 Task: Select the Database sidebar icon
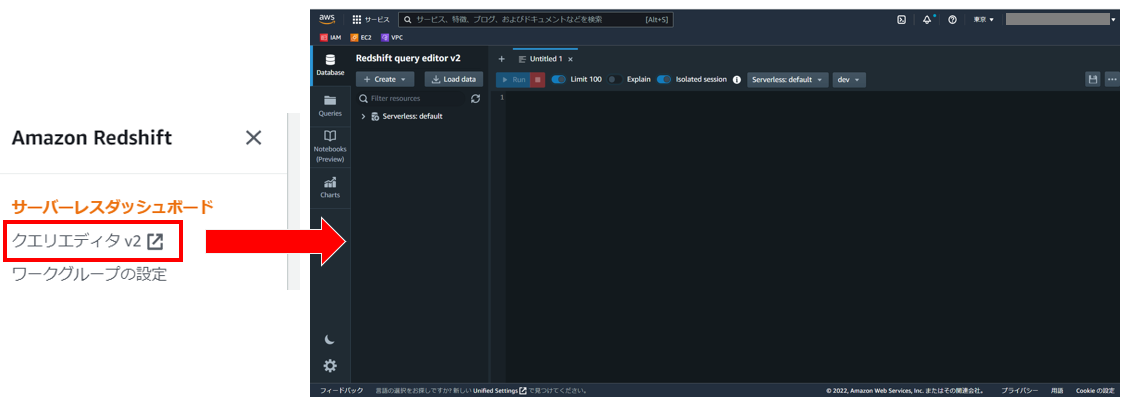click(x=330, y=65)
